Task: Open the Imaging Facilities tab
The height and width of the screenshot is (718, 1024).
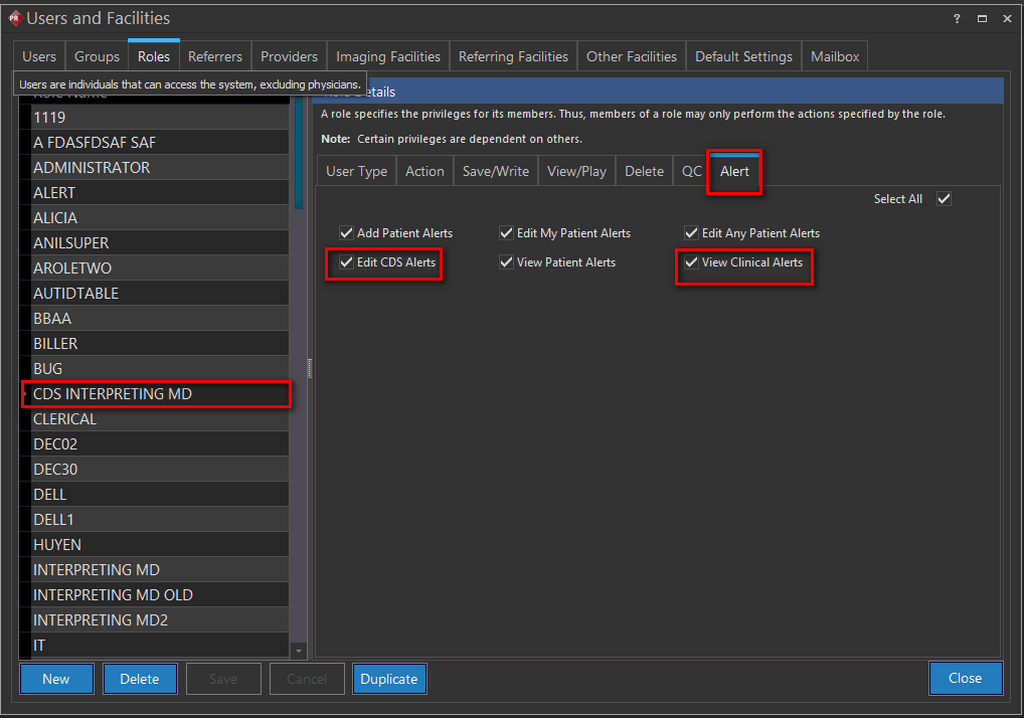Action: [x=388, y=57]
